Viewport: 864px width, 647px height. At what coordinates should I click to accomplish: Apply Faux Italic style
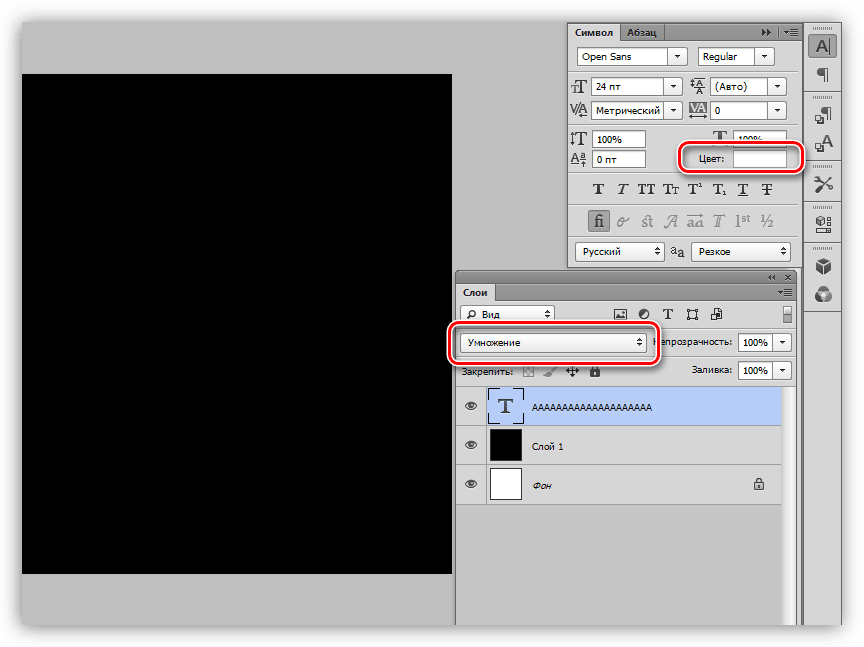(x=622, y=190)
